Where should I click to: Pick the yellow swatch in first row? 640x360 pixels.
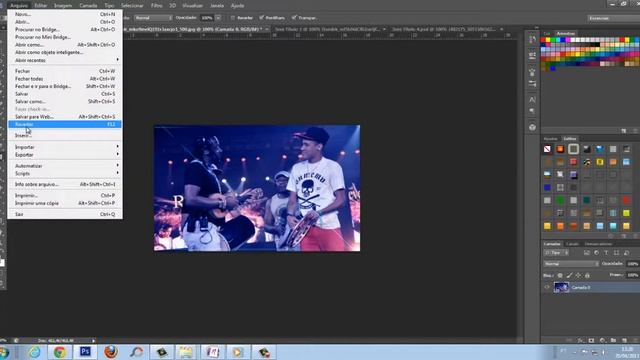(548, 40)
